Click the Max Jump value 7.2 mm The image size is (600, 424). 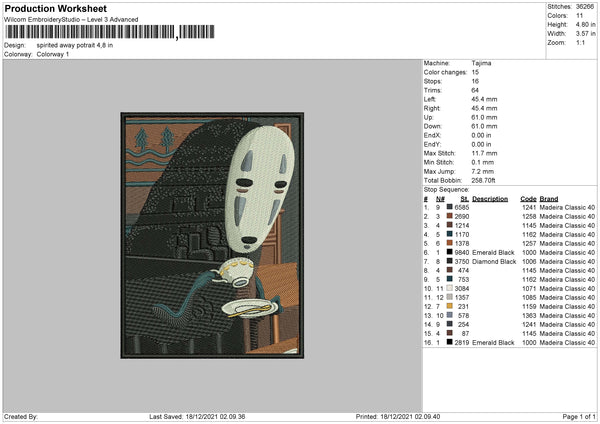coord(483,171)
